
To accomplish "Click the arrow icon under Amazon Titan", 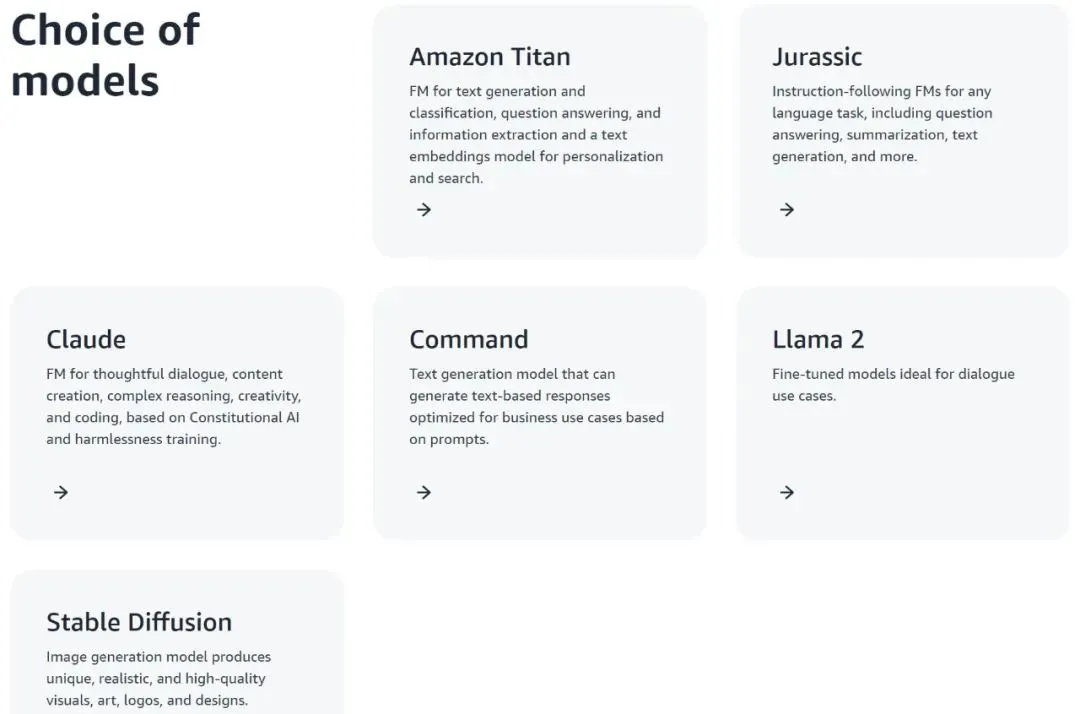I will click(424, 209).
